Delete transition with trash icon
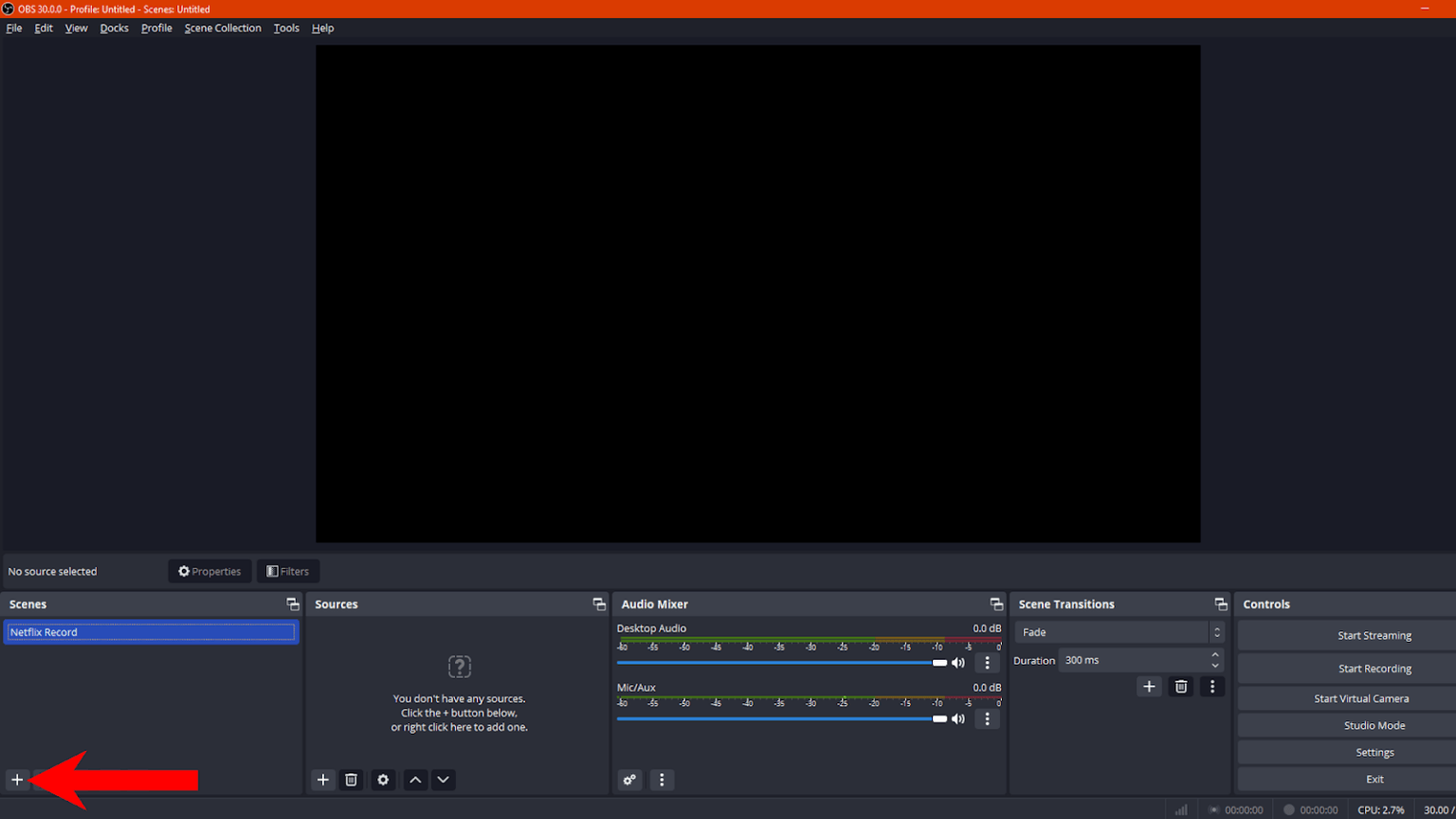Viewport: 1456px width, 819px height. pos(1181,686)
